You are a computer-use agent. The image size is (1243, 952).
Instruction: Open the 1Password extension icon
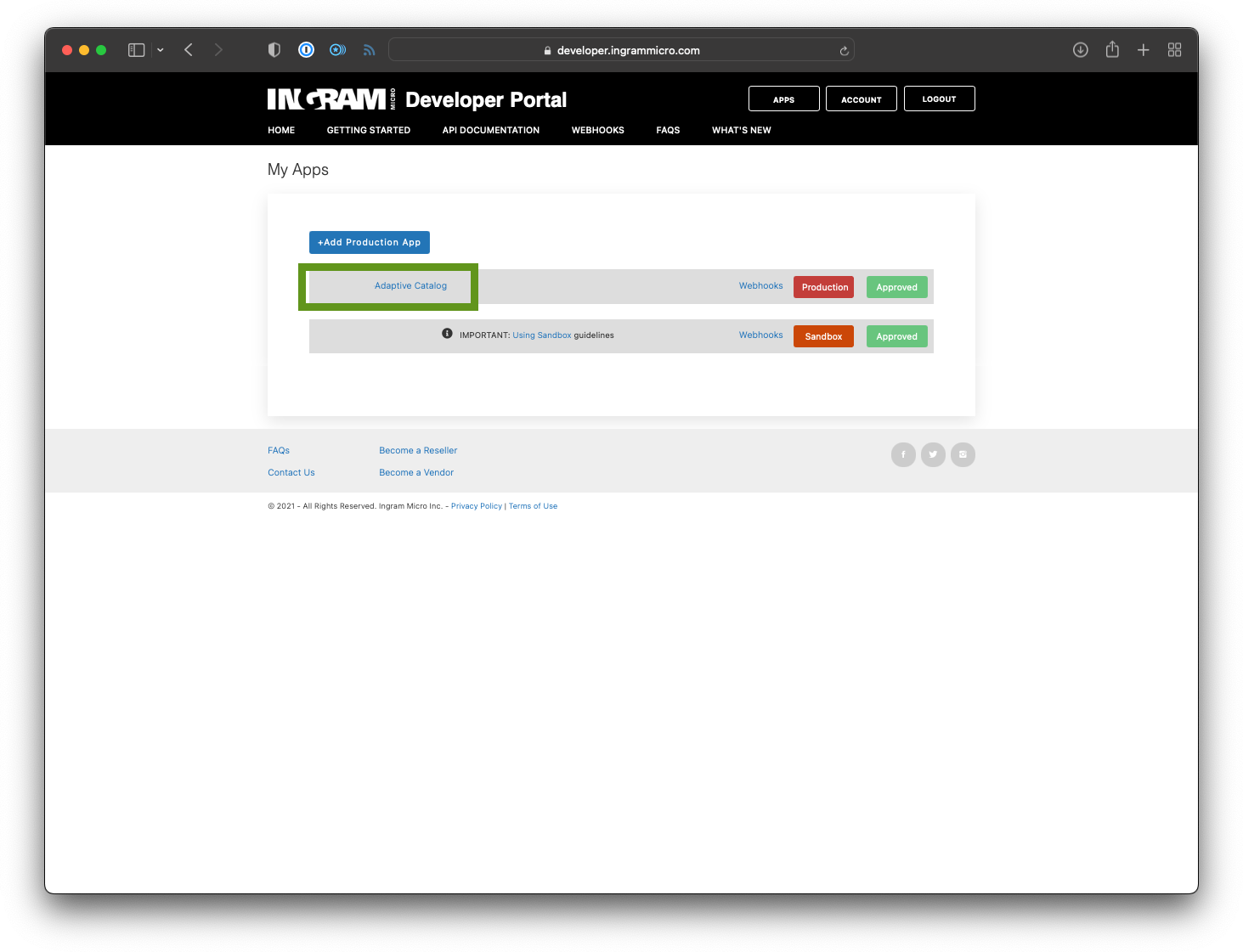click(306, 50)
